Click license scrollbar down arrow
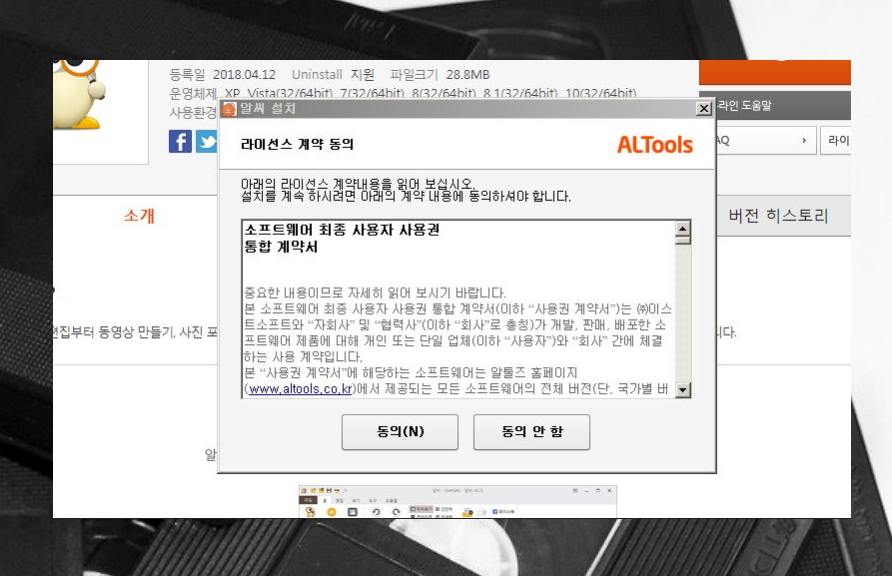This screenshot has width=892, height=576. [682, 389]
